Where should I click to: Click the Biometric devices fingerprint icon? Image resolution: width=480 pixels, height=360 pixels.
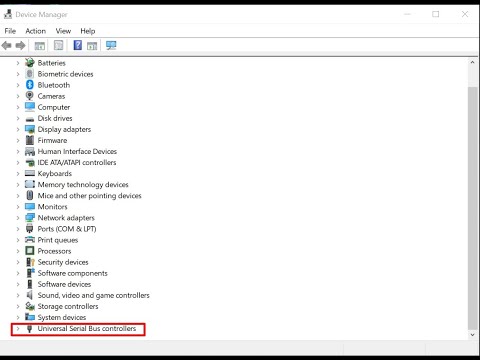point(30,74)
